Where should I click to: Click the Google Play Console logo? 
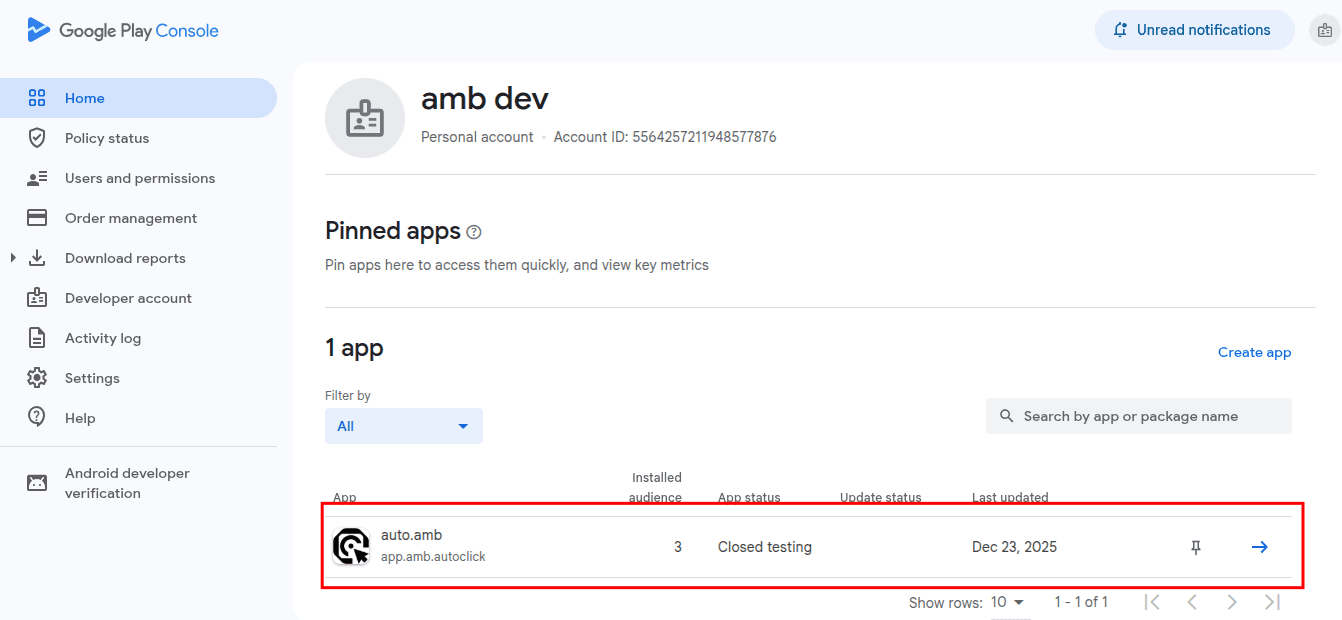123,31
